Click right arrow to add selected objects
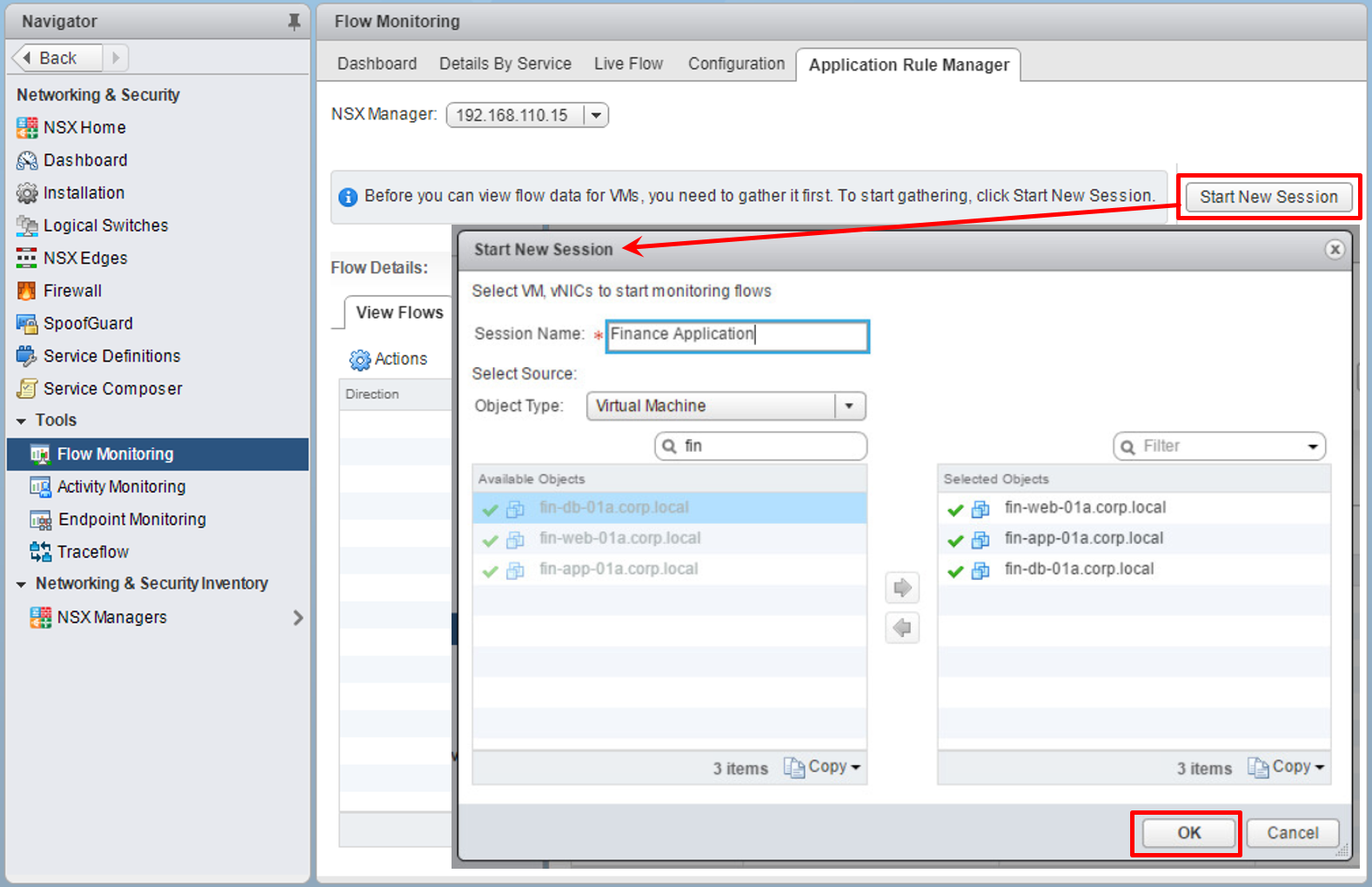 click(x=902, y=588)
